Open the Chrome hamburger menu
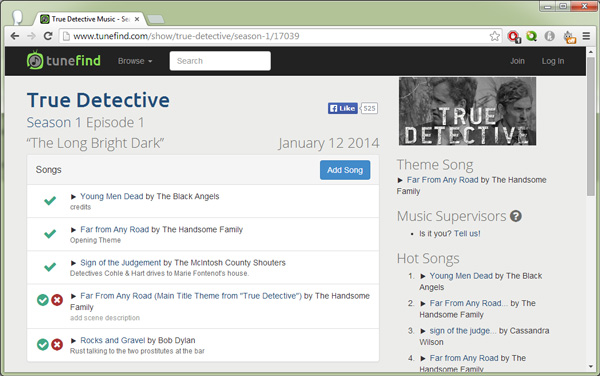Screen dimensions: 600x376 pos(586,36)
